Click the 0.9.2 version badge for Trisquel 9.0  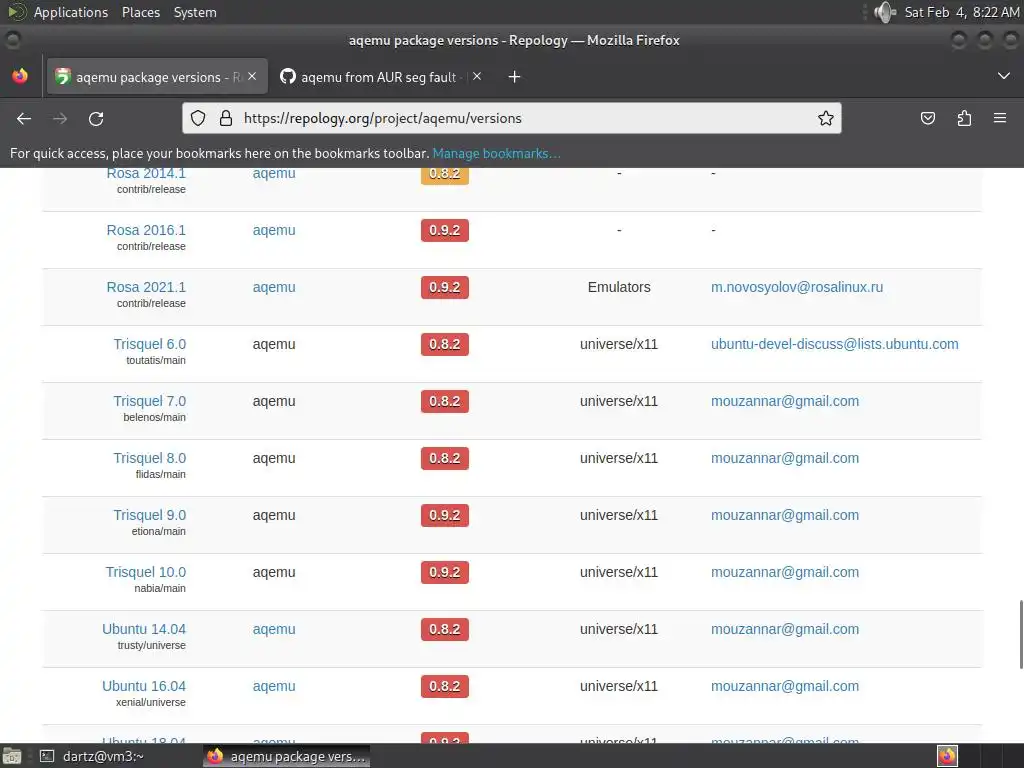445,515
